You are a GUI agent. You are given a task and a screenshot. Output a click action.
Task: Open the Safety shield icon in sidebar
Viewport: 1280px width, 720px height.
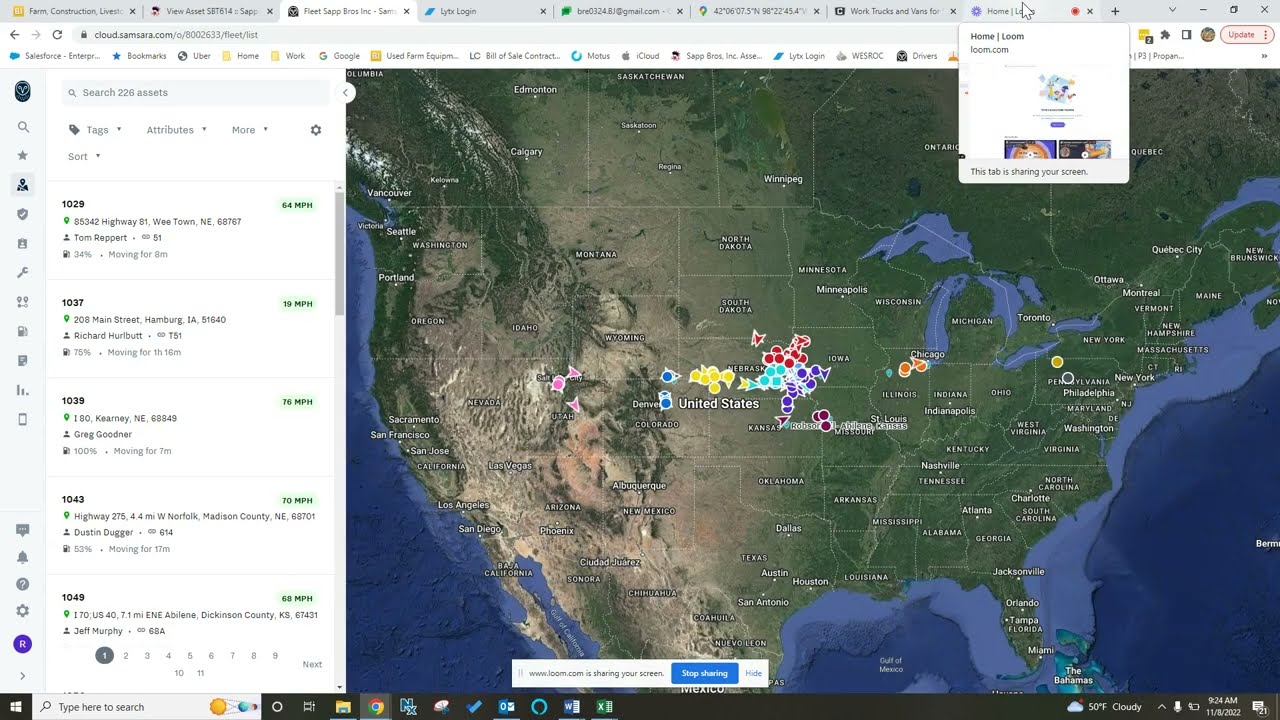click(23, 214)
